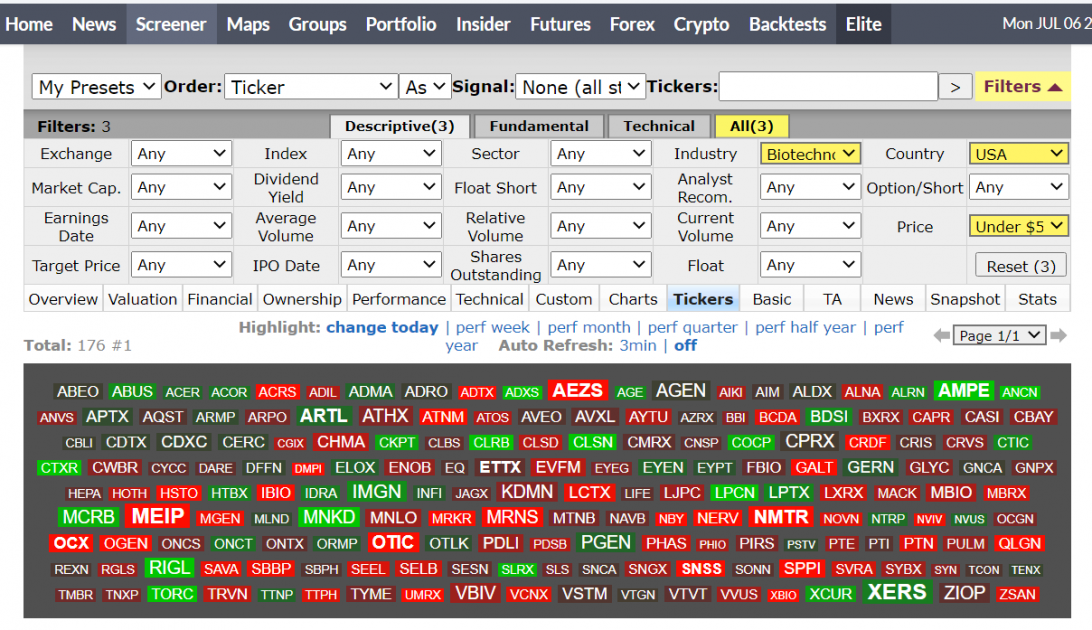Switch to All(3) filter tab
The image size is (1092, 630).
tap(751, 126)
